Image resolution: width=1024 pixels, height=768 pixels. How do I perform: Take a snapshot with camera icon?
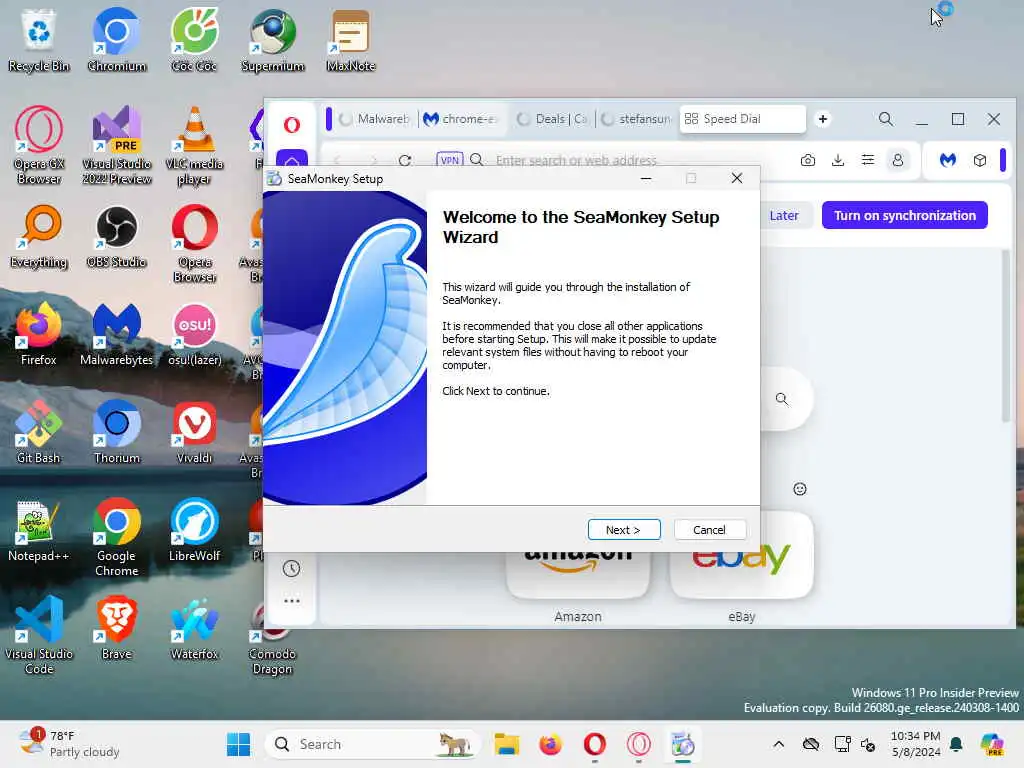coord(808,160)
